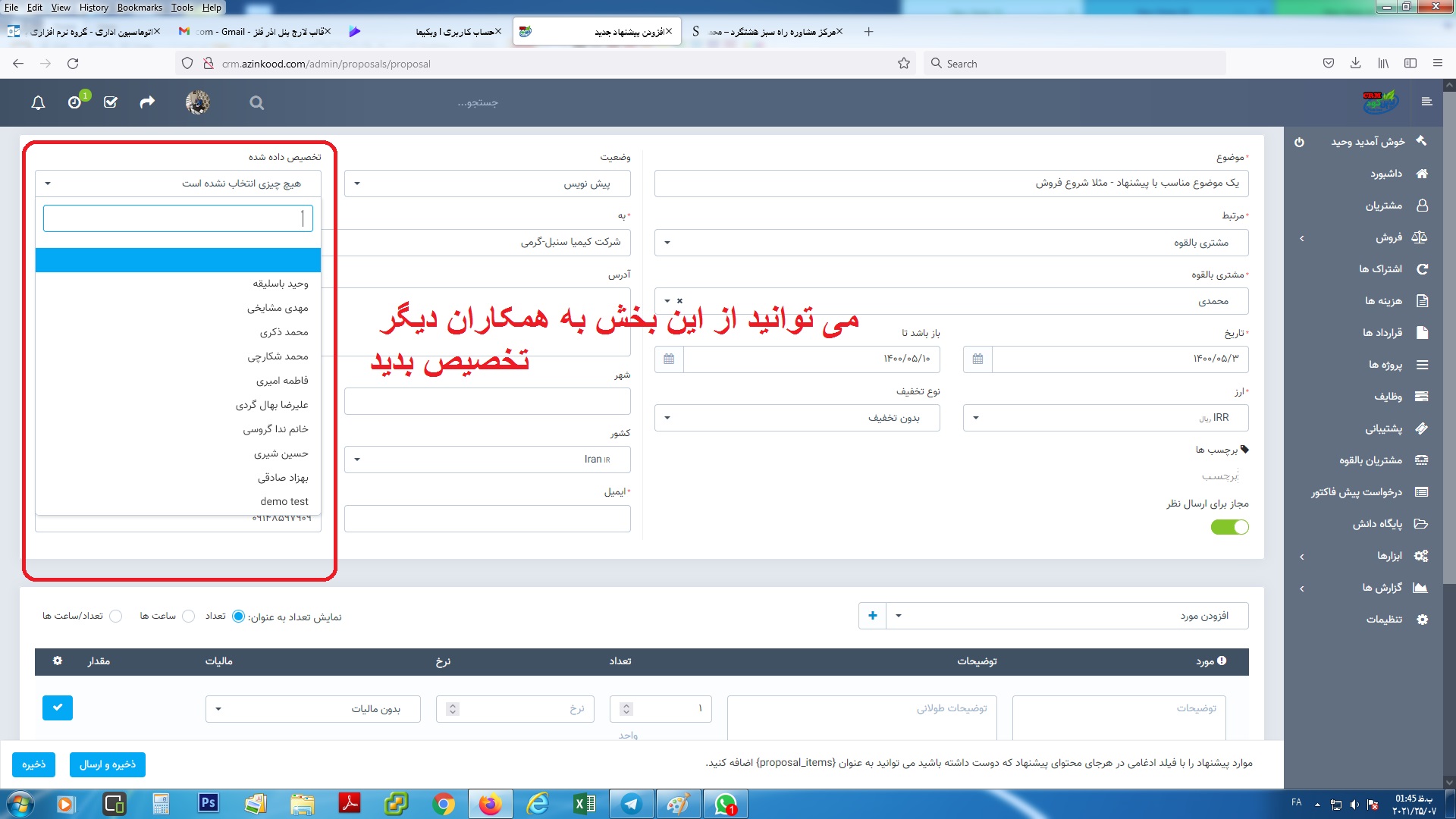This screenshot has height=819, width=1456.
Task: Click the وظایف tasks icon in the sidebar
Action: [1422, 397]
